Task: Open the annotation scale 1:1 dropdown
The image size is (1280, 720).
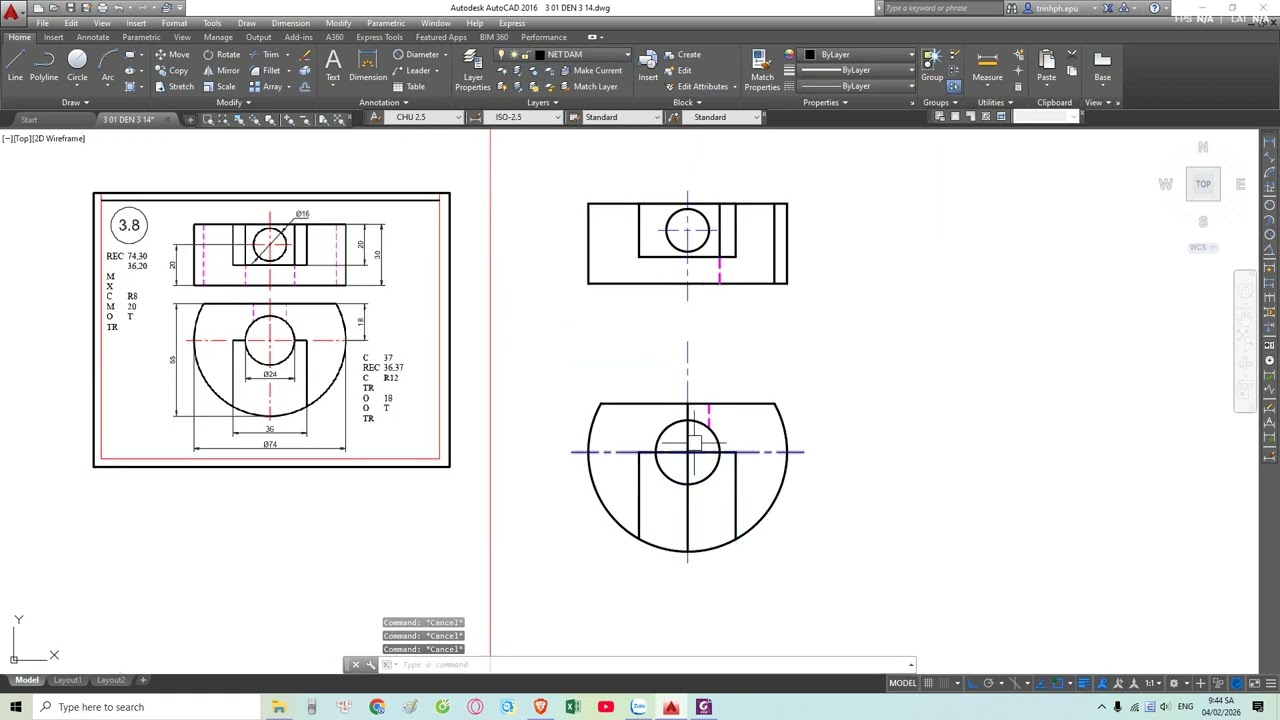Action: click(1153, 684)
